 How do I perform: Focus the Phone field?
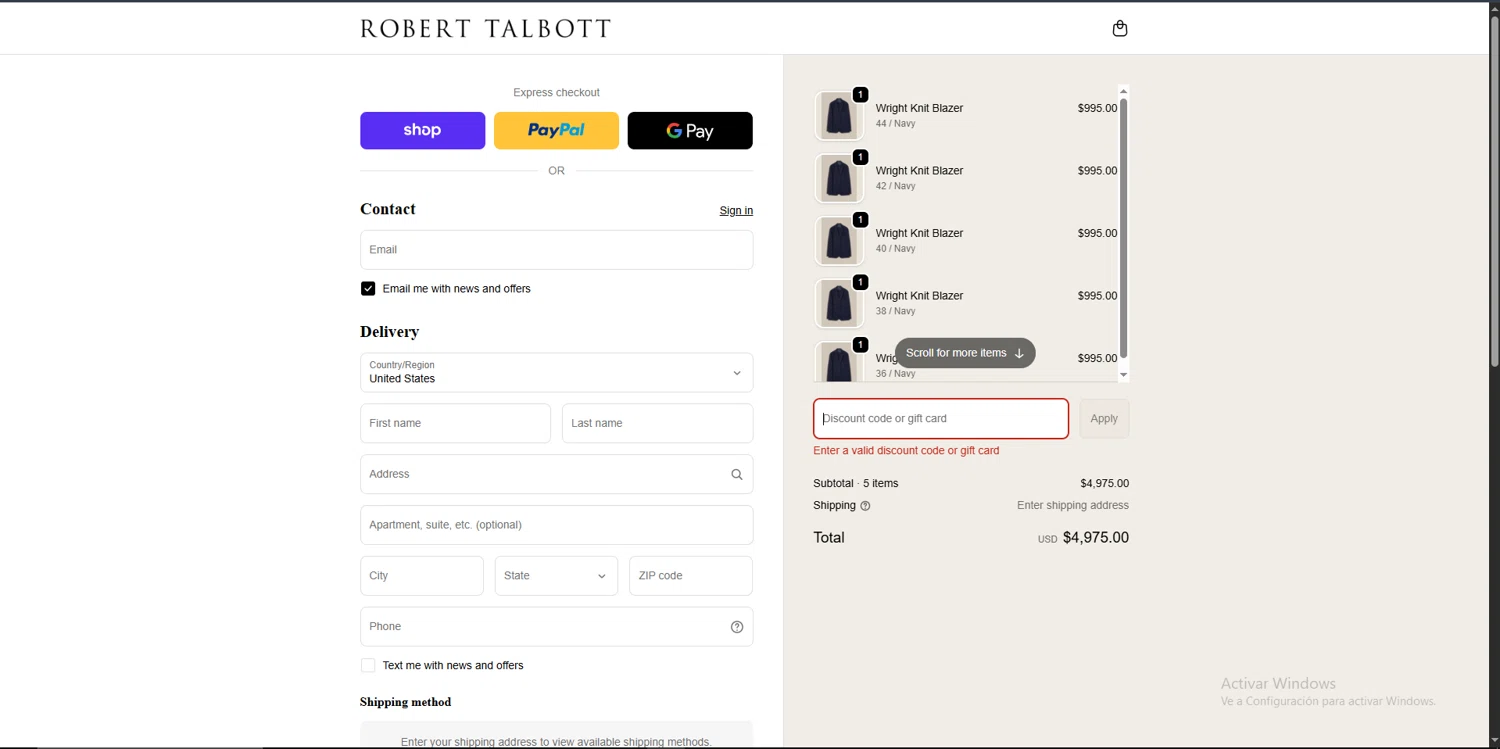(x=556, y=627)
